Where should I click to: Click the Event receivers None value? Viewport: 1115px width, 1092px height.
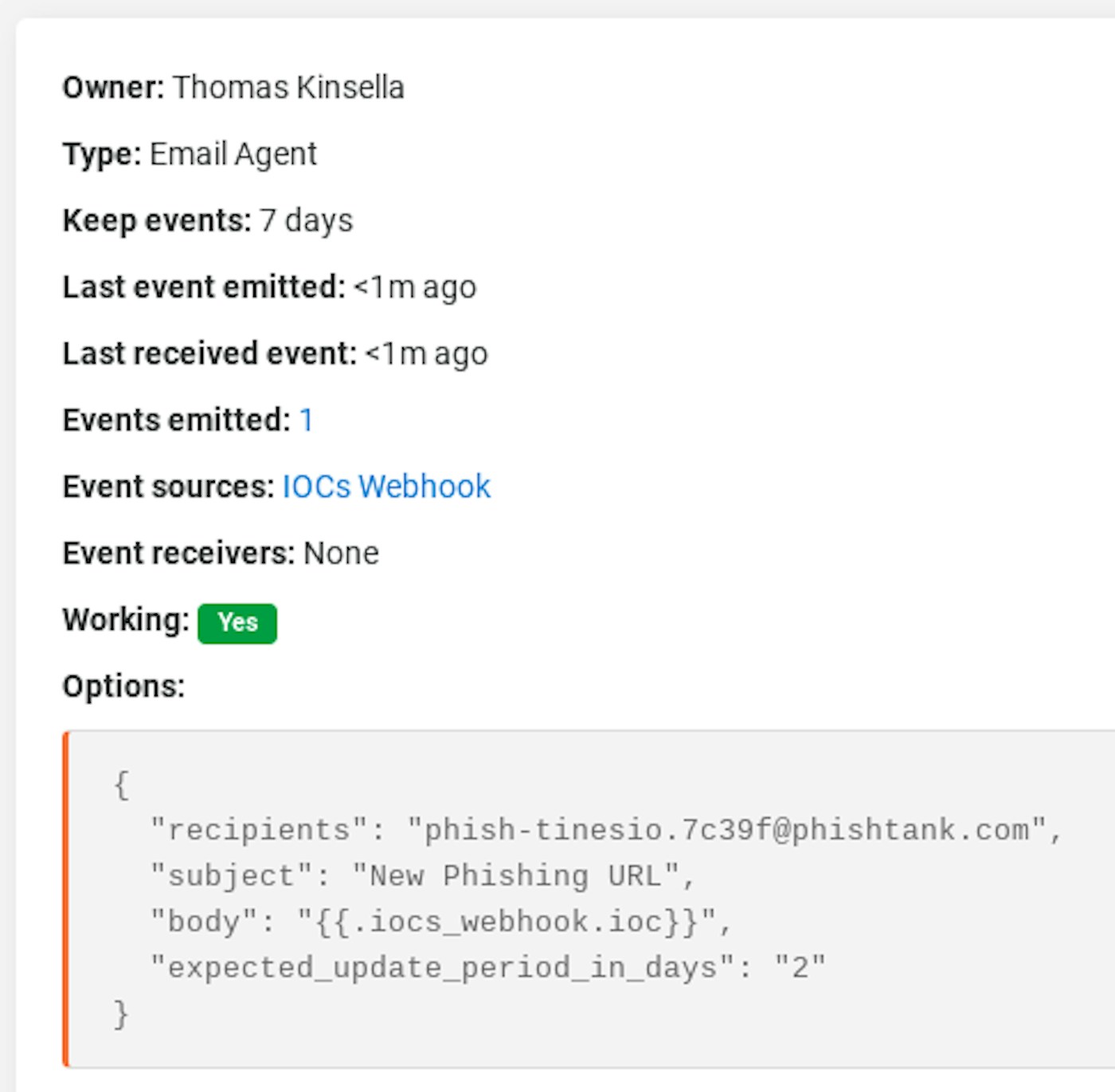[341, 554]
